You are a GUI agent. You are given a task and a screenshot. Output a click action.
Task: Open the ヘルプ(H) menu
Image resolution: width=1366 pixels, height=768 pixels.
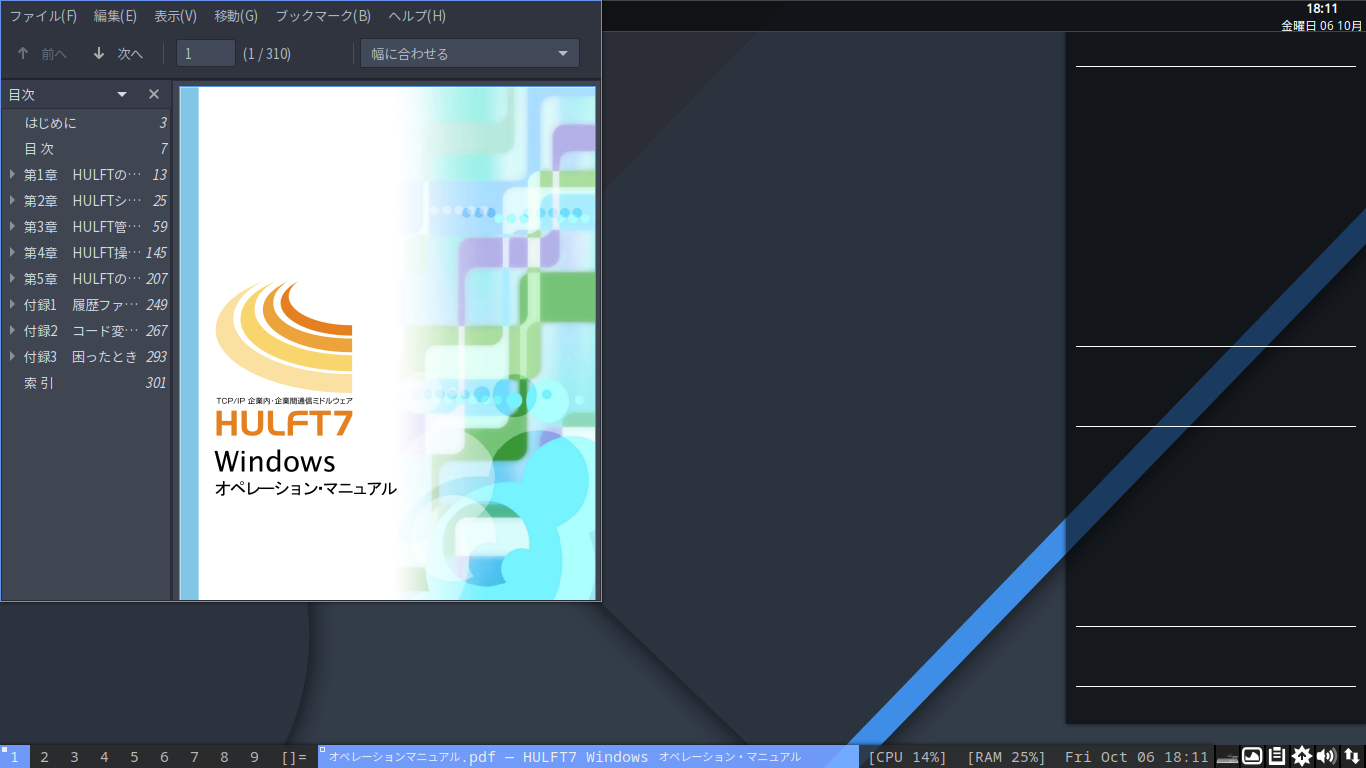coord(417,16)
